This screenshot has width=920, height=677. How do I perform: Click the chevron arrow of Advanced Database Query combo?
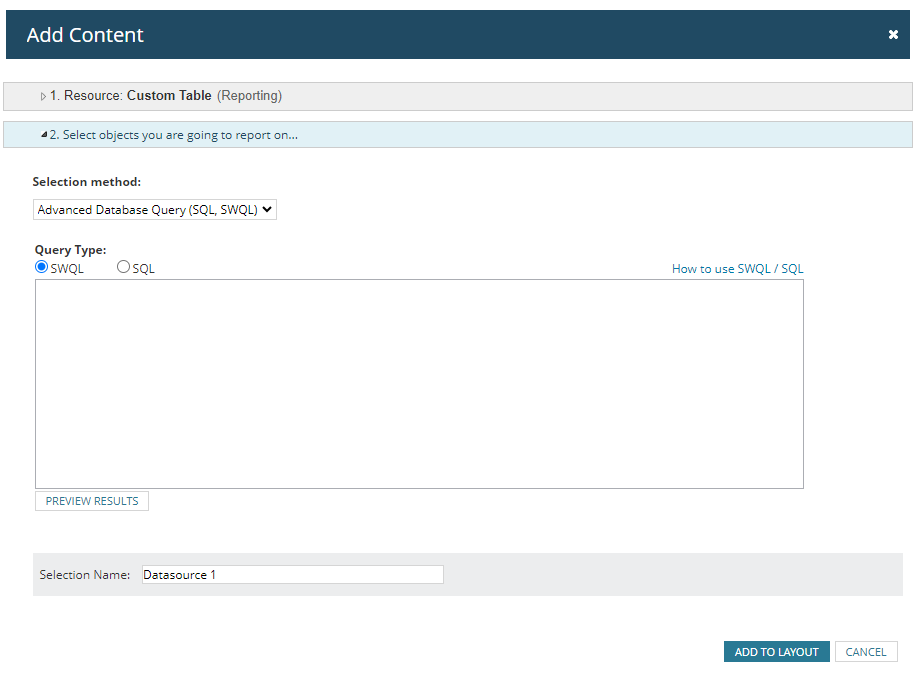(x=267, y=209)
